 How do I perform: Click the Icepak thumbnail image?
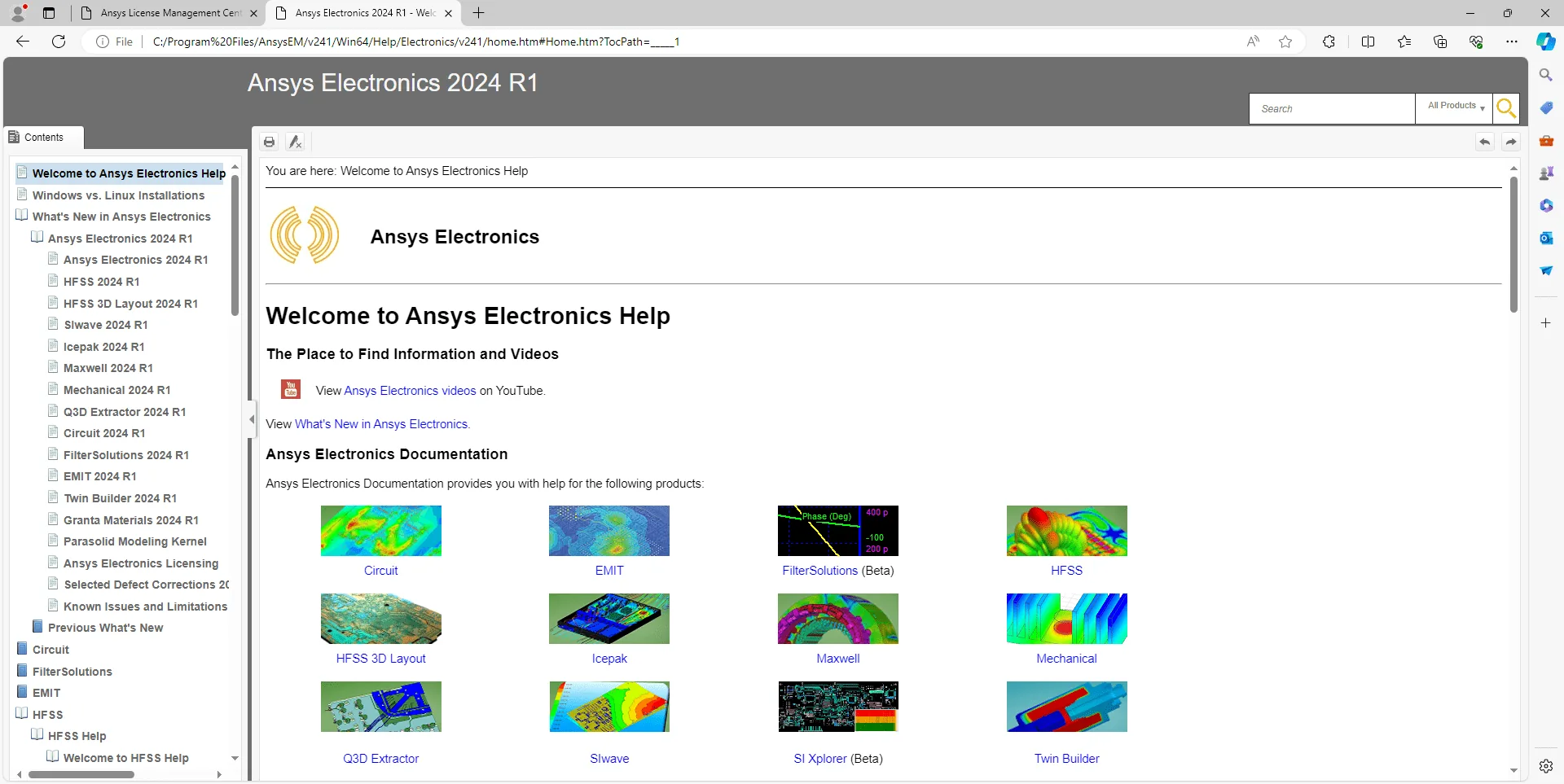coord(609,619)
